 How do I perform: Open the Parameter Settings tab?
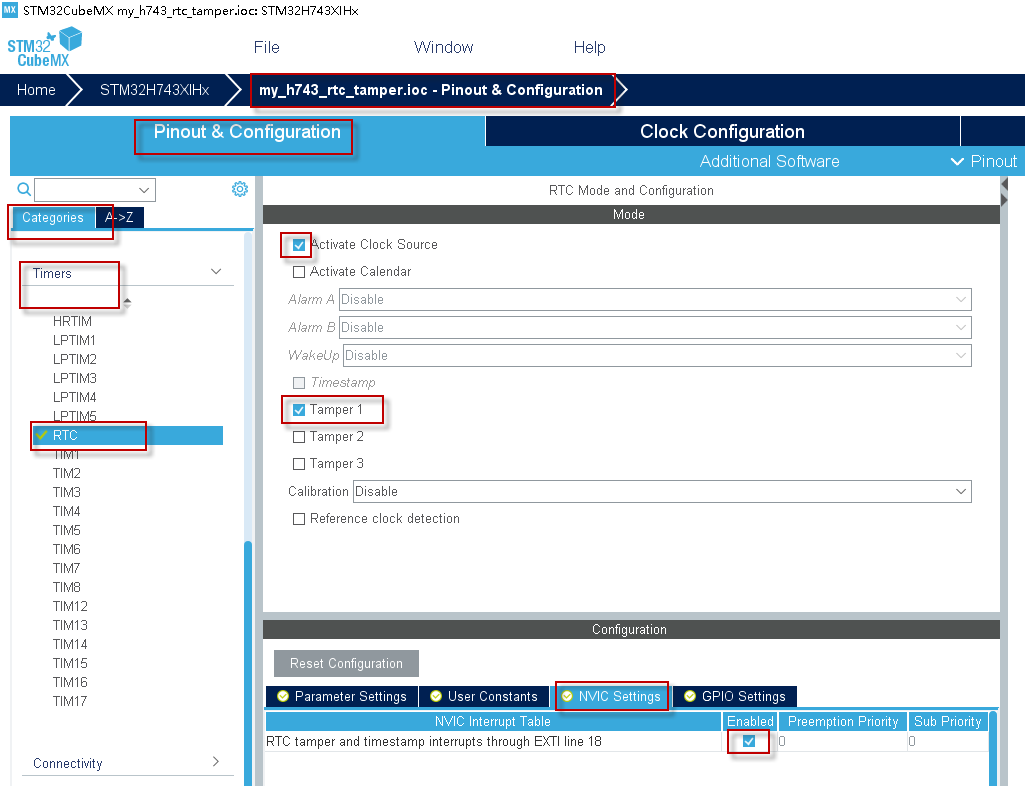point(342,696)
